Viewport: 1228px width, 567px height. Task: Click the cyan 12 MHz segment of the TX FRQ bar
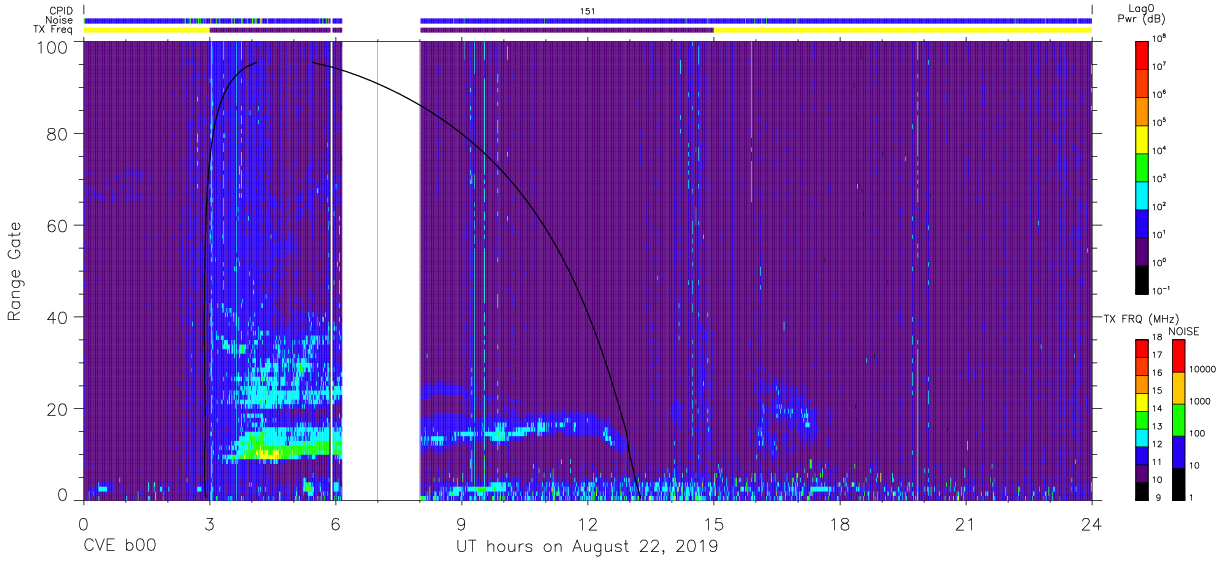click(1143, 436)
